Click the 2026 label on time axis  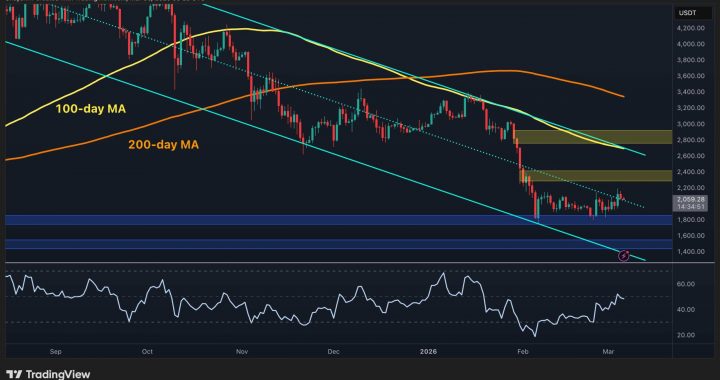pyautogui.click(x=429, y=352)
